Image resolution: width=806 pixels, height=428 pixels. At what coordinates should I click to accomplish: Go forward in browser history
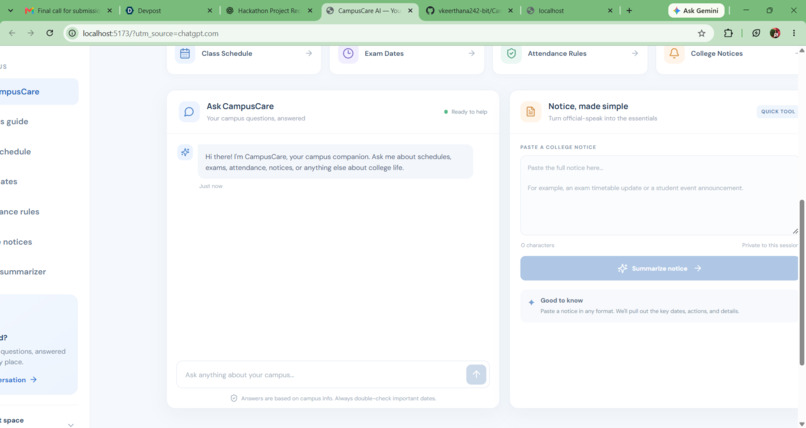pyautogui.click(x=31, y=33)
